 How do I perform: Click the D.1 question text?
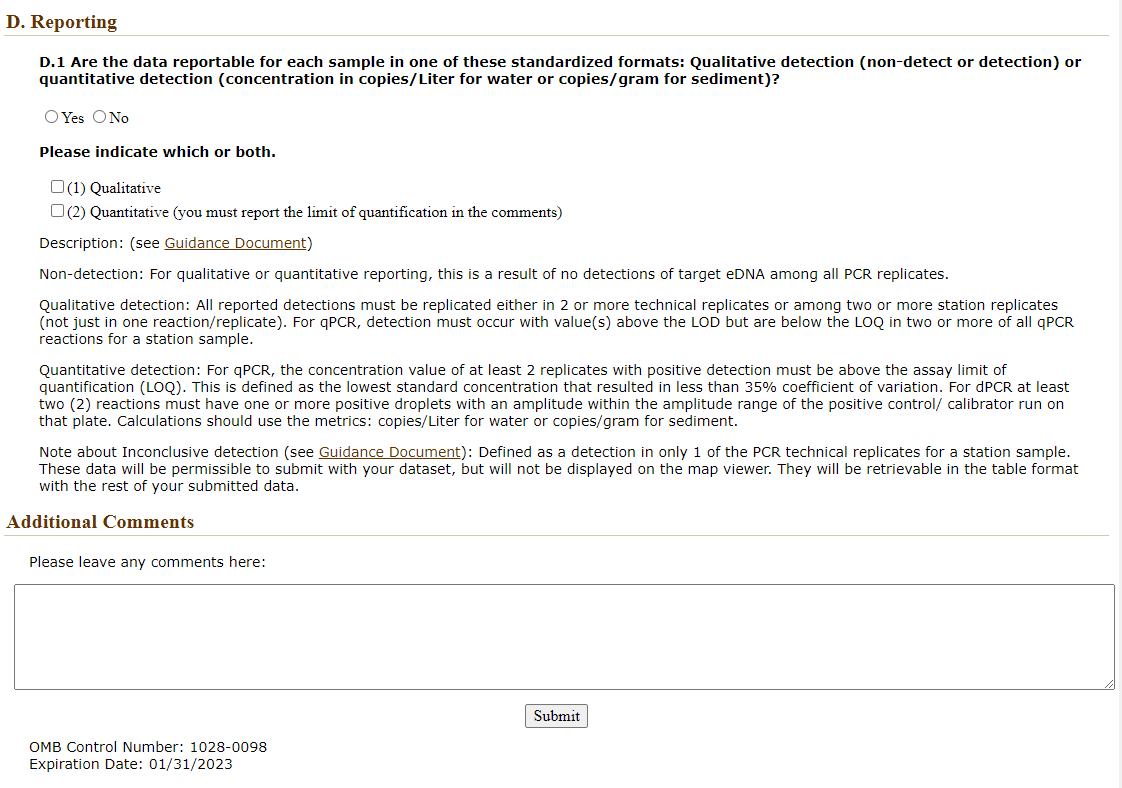click(x=559, y=70)
